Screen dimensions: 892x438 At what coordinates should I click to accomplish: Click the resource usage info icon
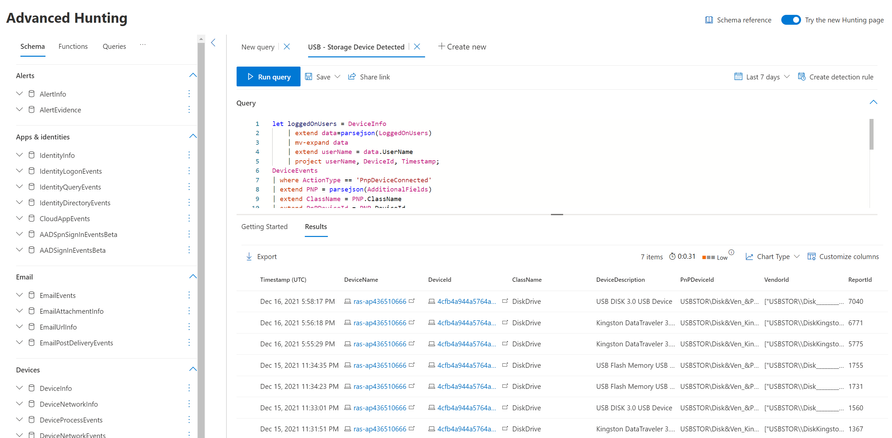click(x=732, y=253)
